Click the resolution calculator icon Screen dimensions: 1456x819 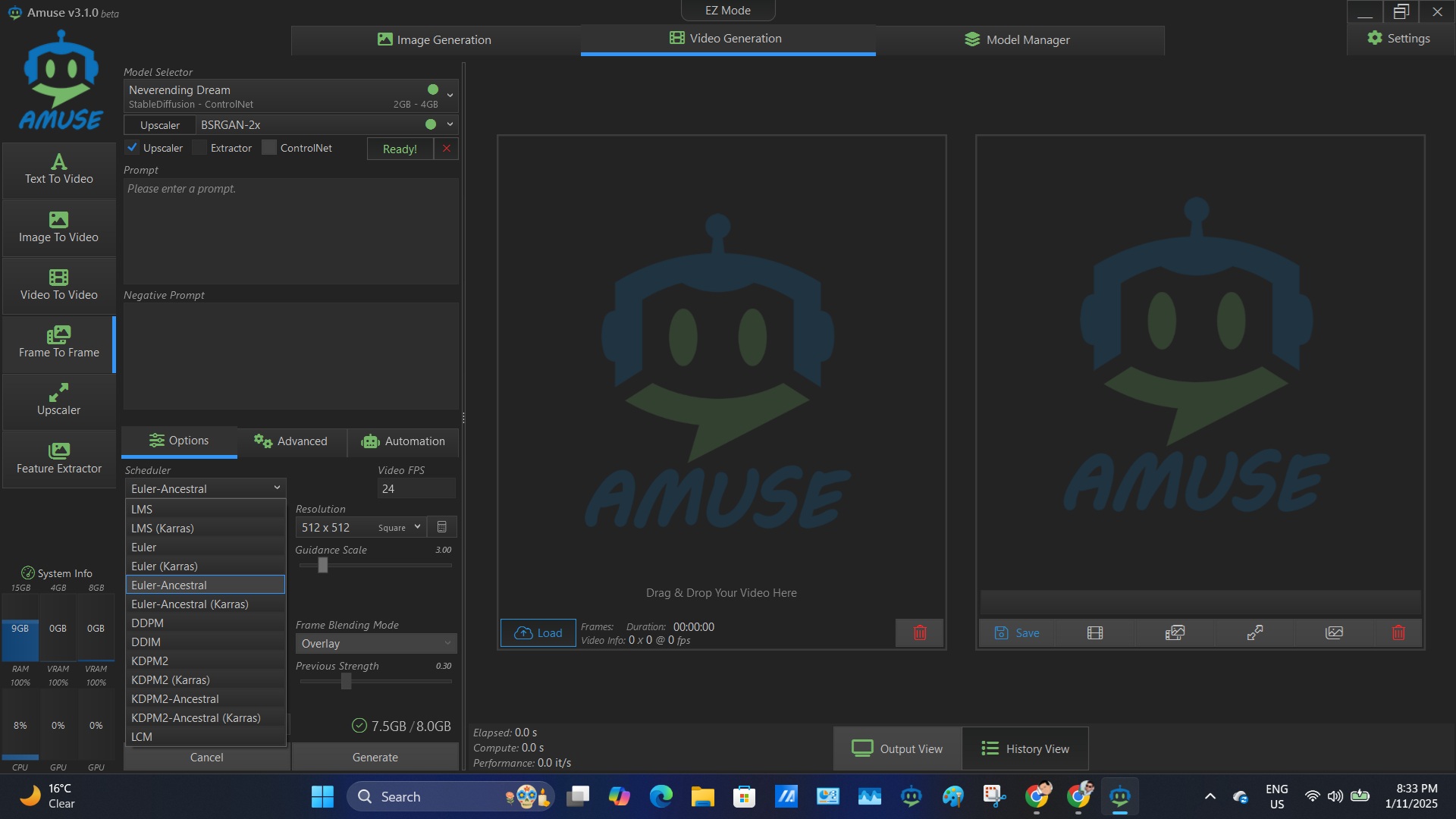point(442,527)
